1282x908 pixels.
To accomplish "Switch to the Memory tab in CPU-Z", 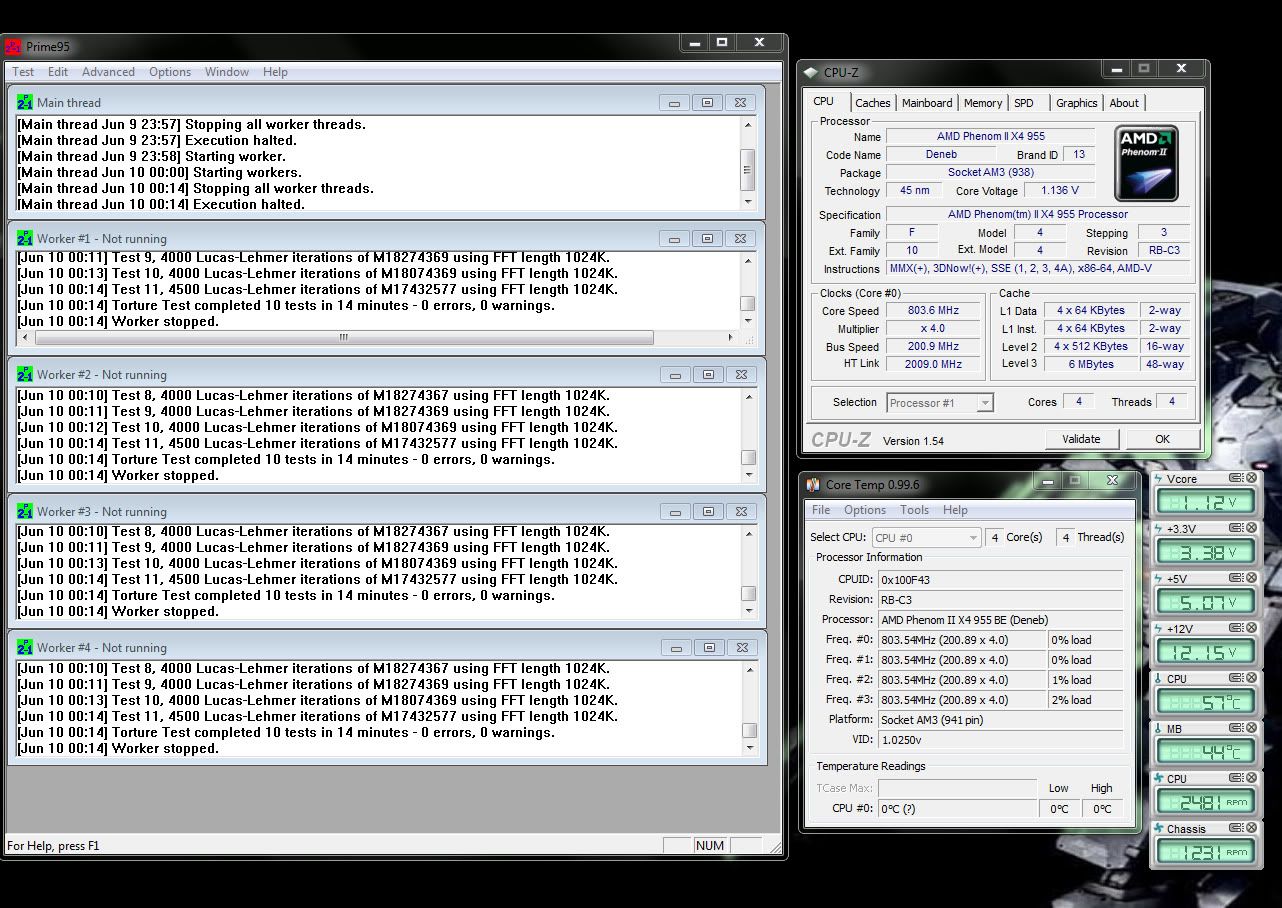I will 983,103.
